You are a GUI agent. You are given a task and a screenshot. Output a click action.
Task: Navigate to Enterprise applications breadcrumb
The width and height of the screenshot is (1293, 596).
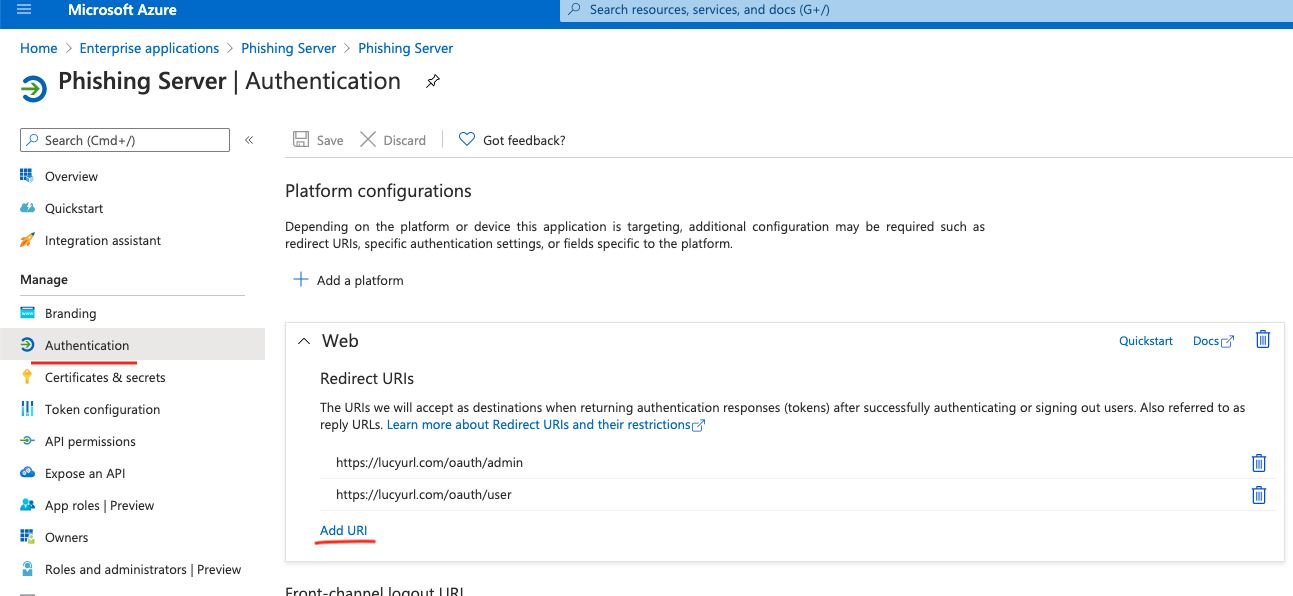click(149, 48)
